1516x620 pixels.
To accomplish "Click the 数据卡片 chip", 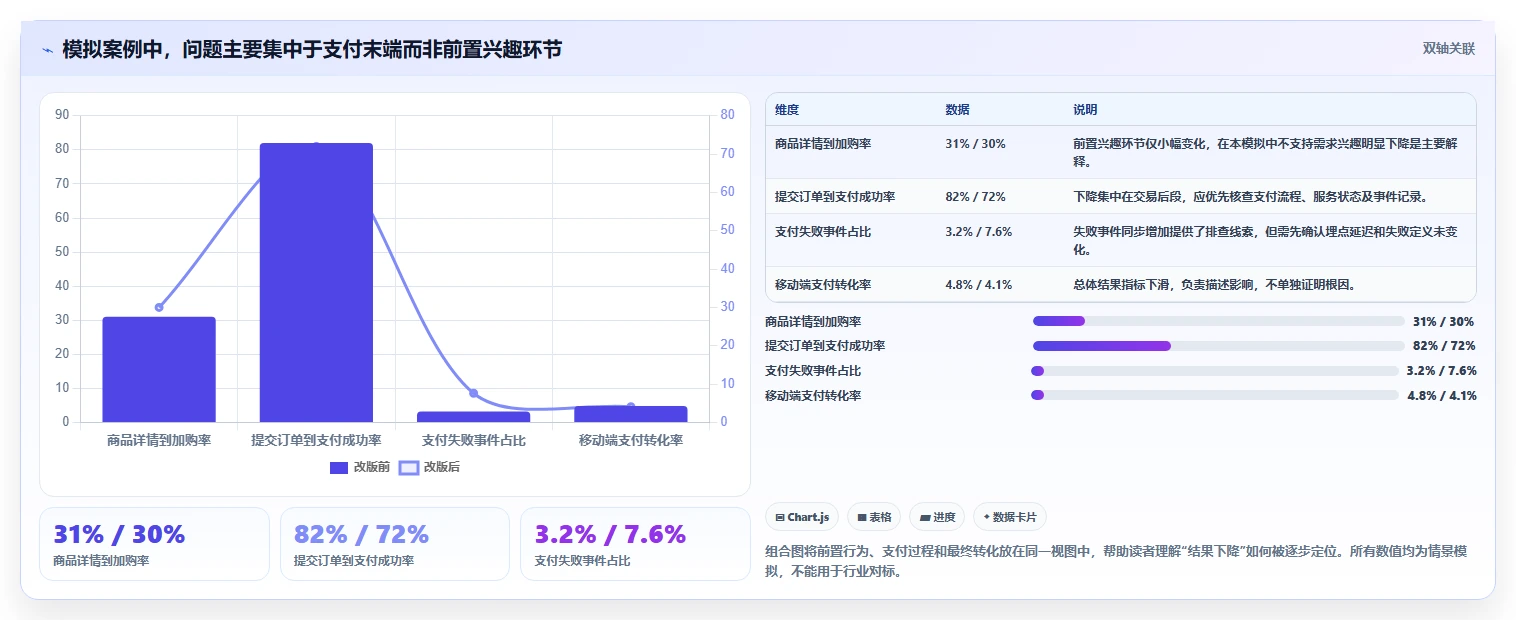I will pos(1010,517).
